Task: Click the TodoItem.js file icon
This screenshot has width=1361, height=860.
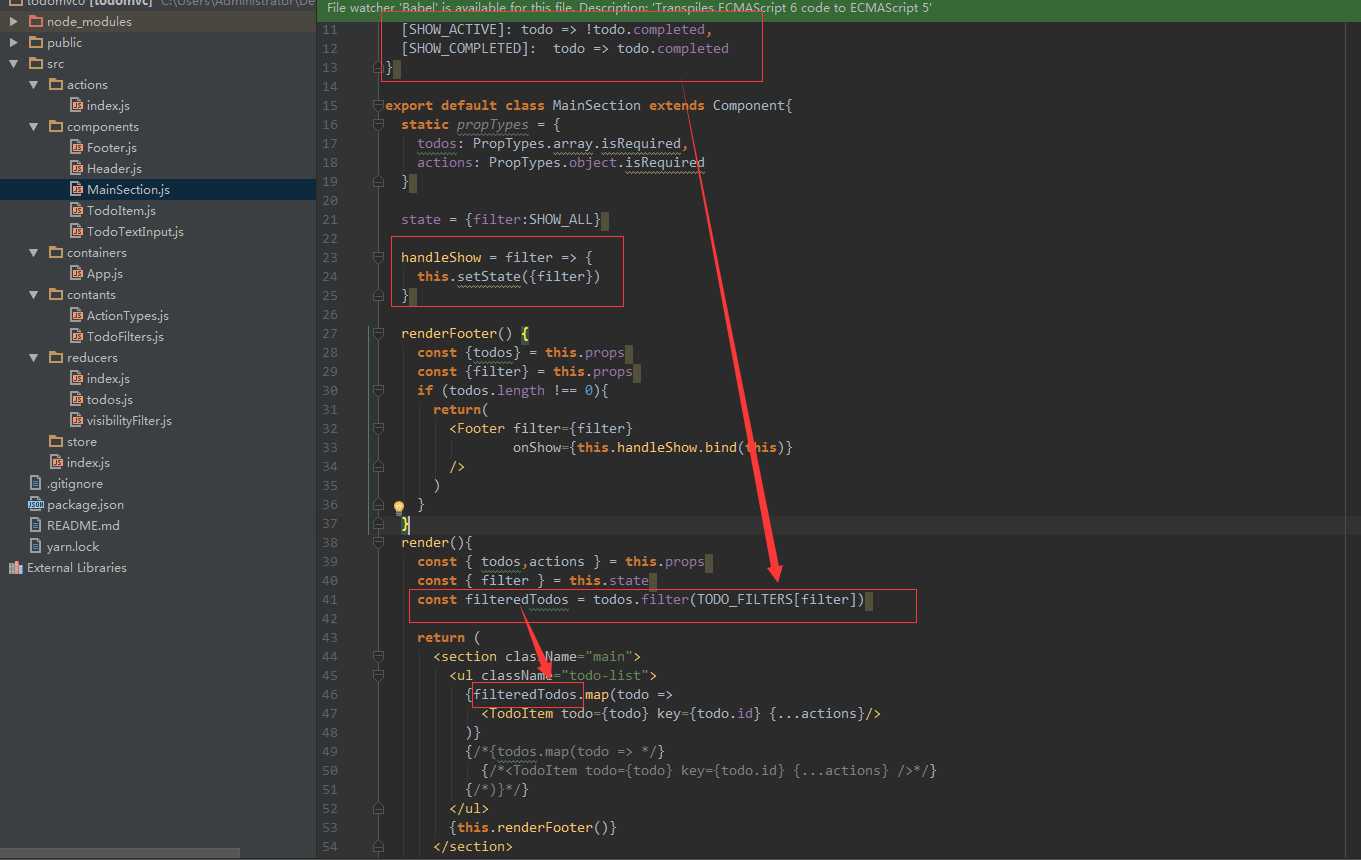Action: click(77, 210)
